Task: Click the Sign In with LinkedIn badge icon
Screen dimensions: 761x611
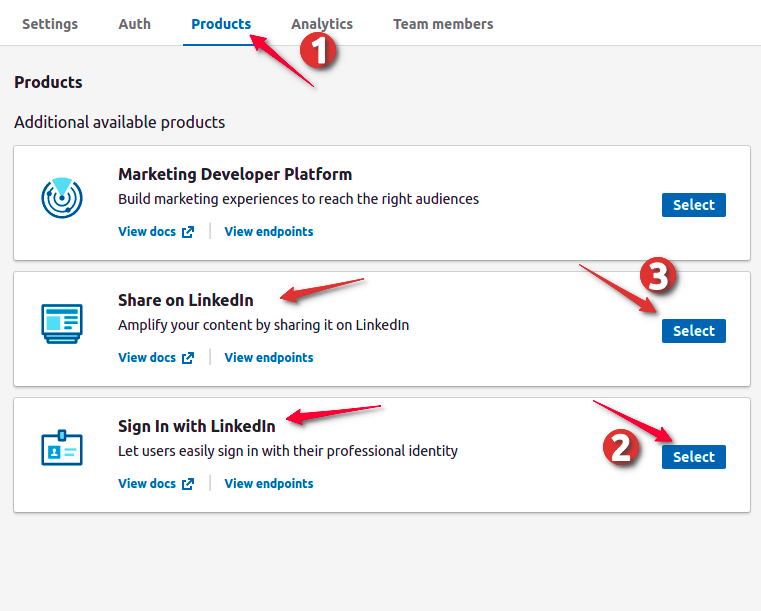Action: click(62, 447)
